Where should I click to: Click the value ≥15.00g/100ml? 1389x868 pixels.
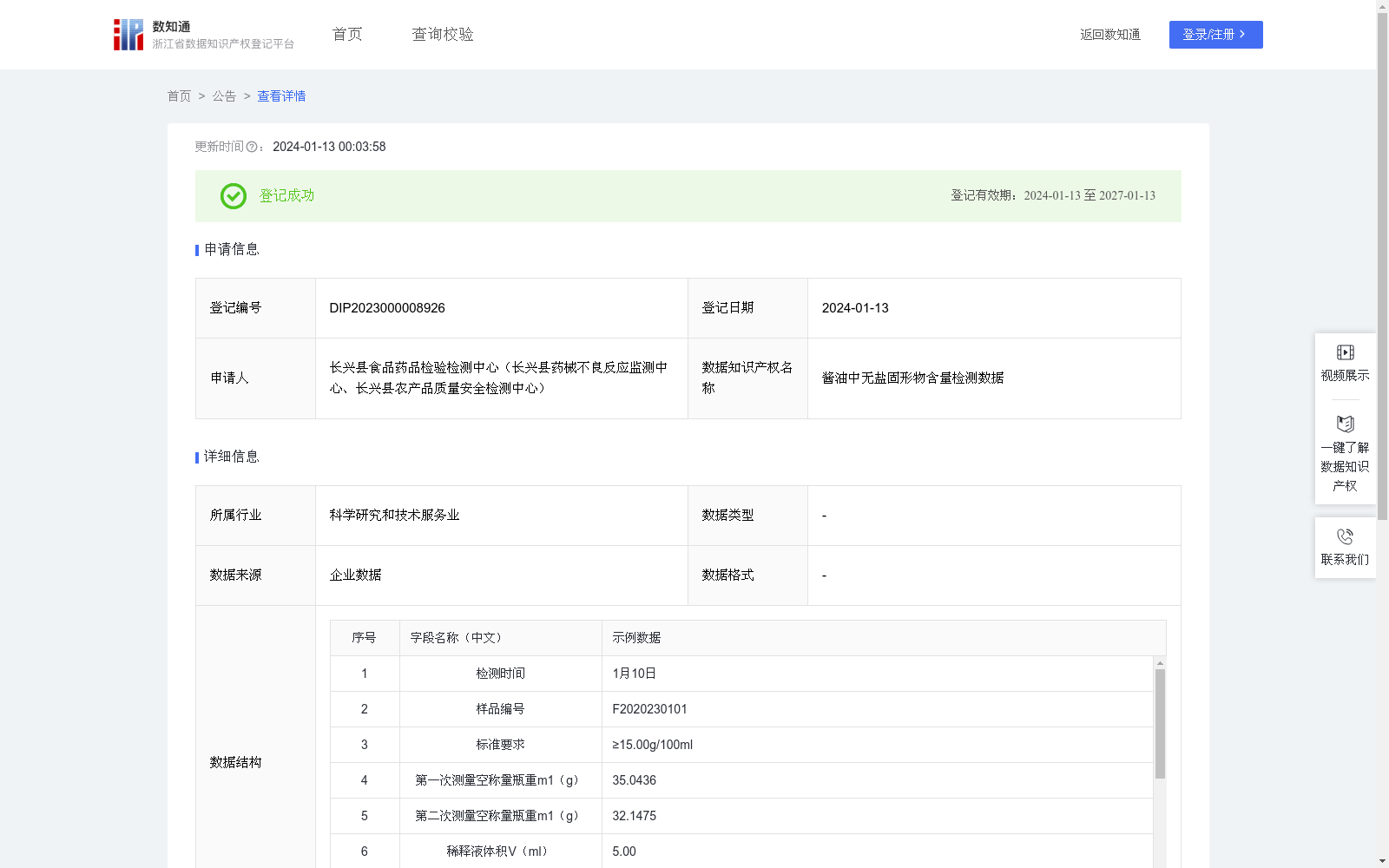(652, 745)
